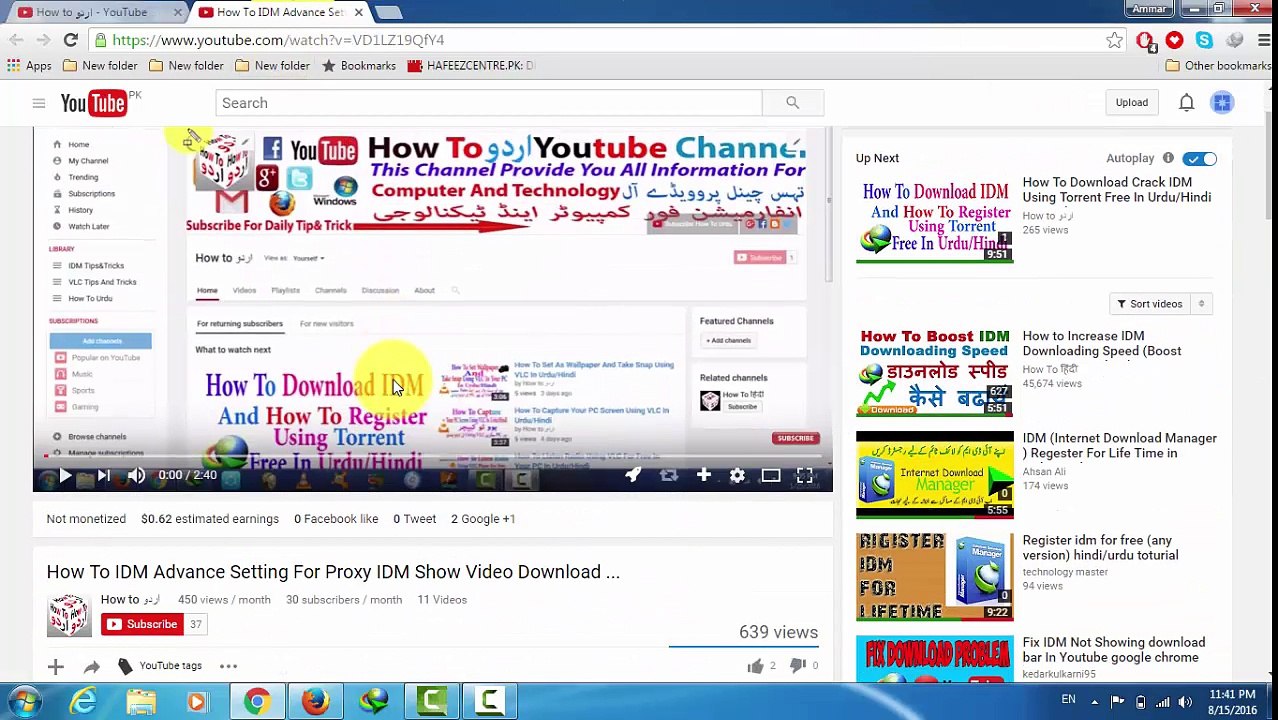Image resolution: width=1278 pixels, height=720 pixels.
Task: Open Register idm for free video
Action: click(x=1100, y=548)
